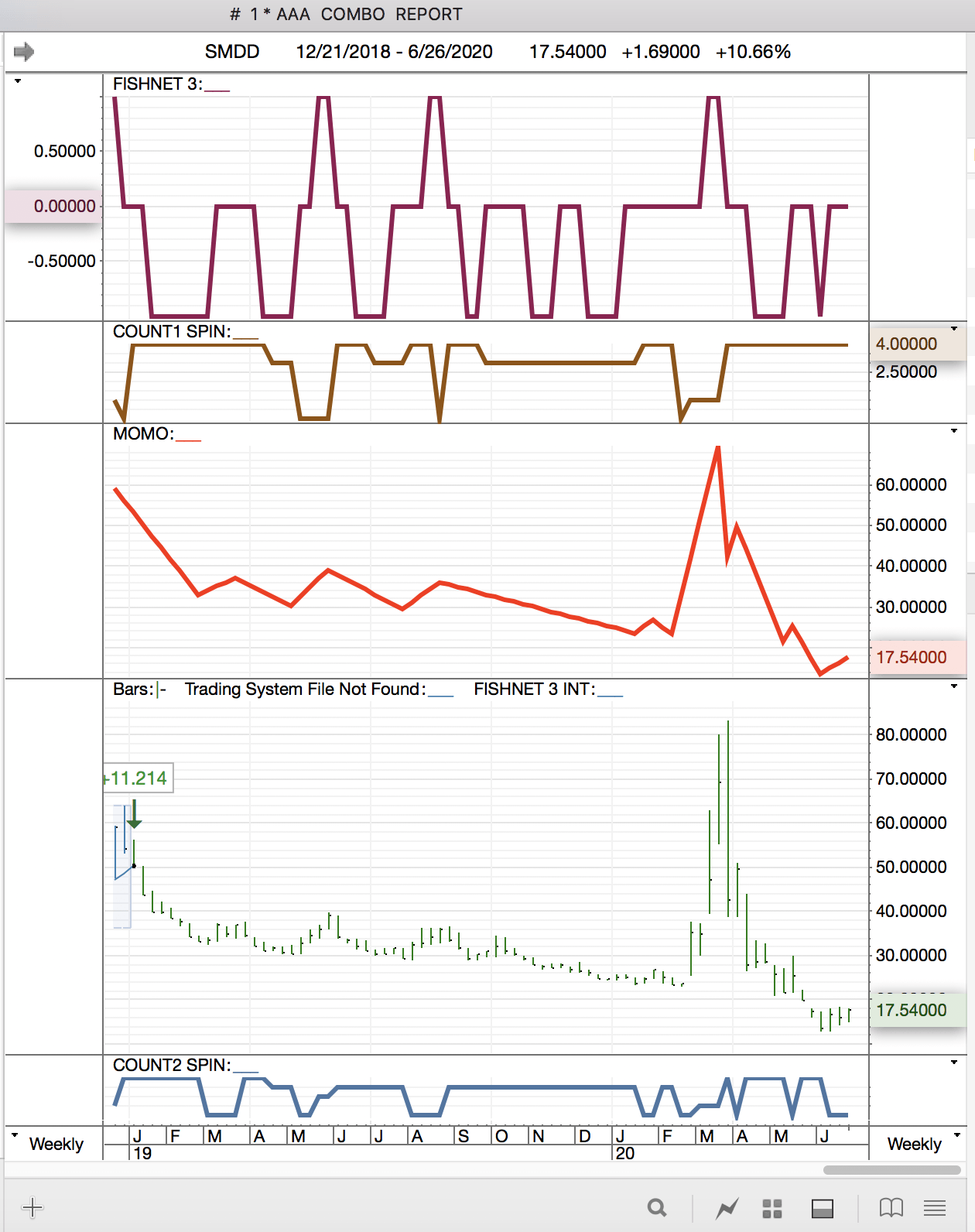Click the MOMO indicator label

tap(143, 433)
